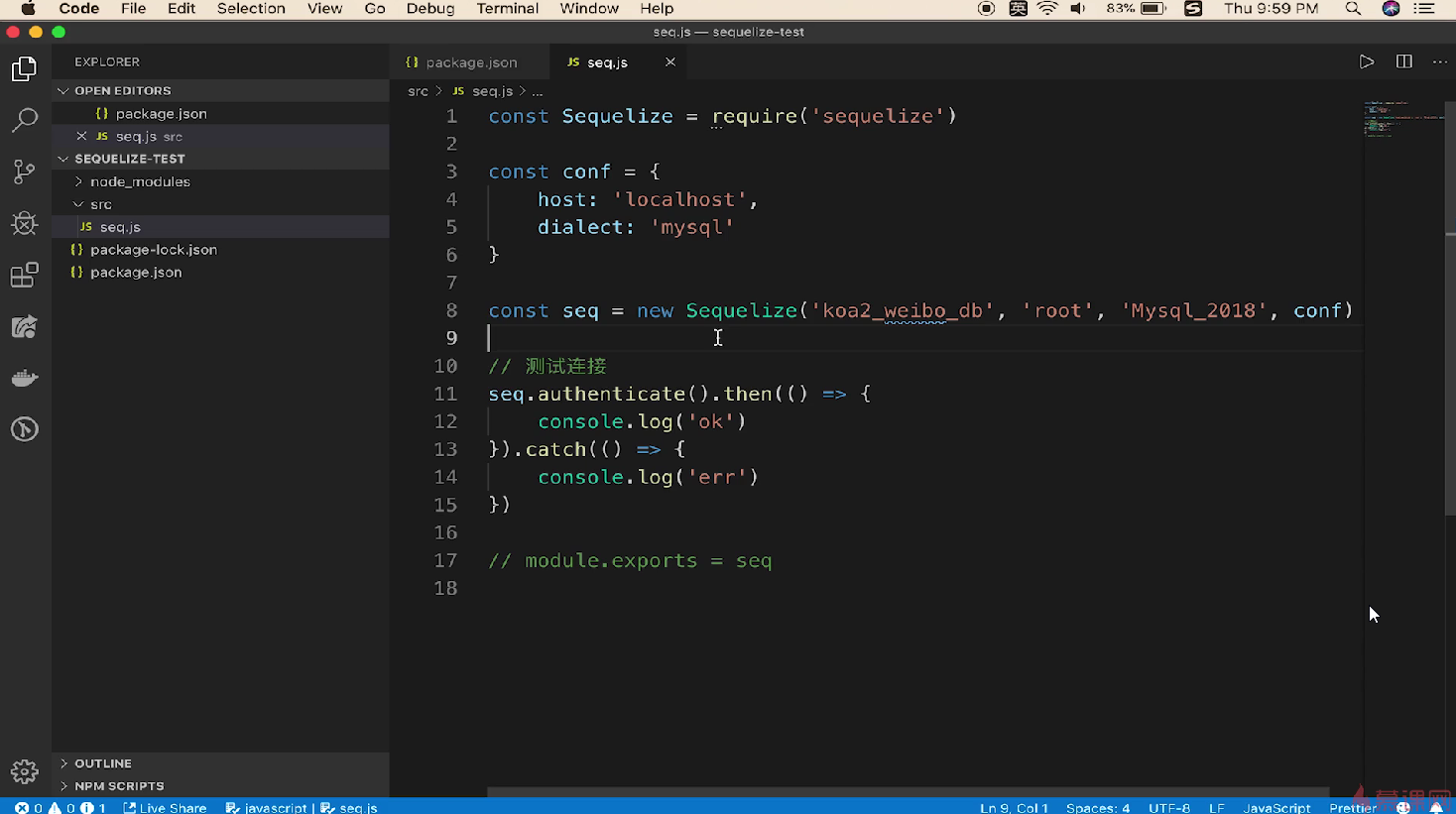Open the Search view in activity bar
1456x814 pixels.
(24, 120)
